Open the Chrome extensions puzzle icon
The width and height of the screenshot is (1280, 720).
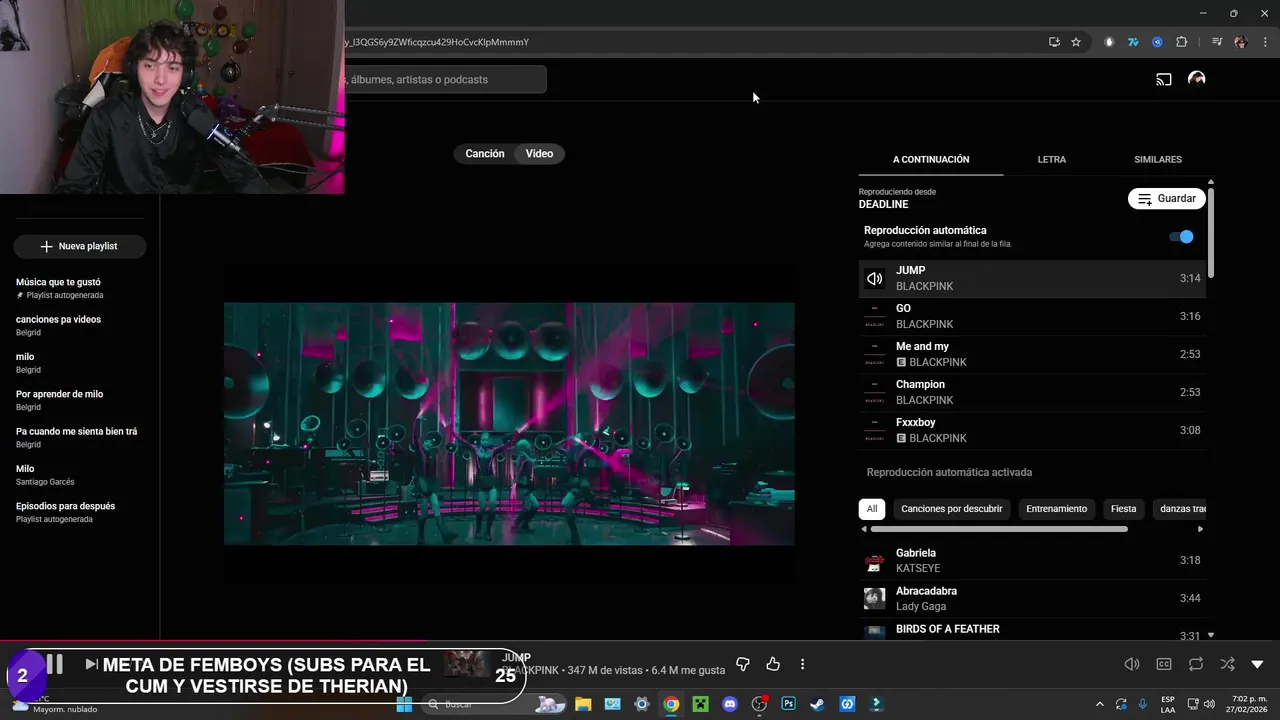tap(1181, 42)
